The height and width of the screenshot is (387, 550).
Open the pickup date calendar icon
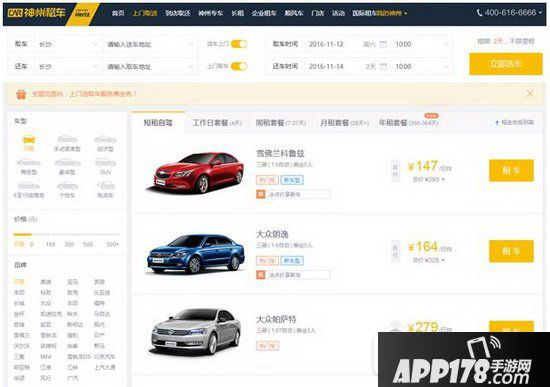click(383, 44)
